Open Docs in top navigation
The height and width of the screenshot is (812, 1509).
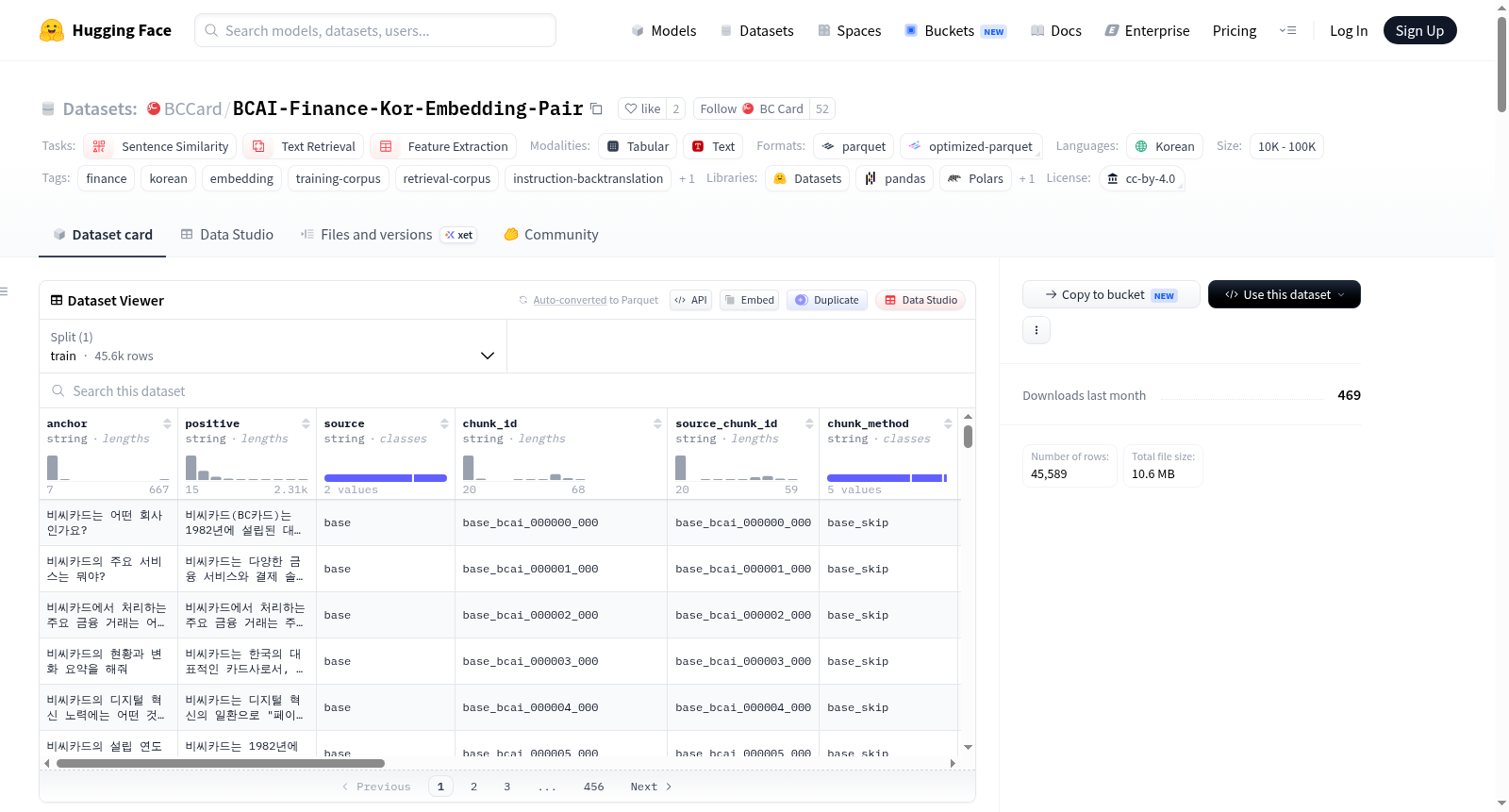click(1056, 30)
